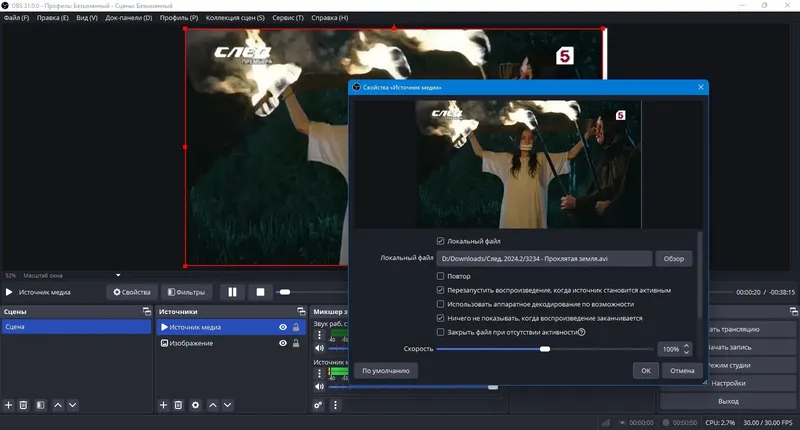This screenshot has height=430, width=800.
Task: Uncheck Локальный файл checkbox
Action: [x=440, y=241]
